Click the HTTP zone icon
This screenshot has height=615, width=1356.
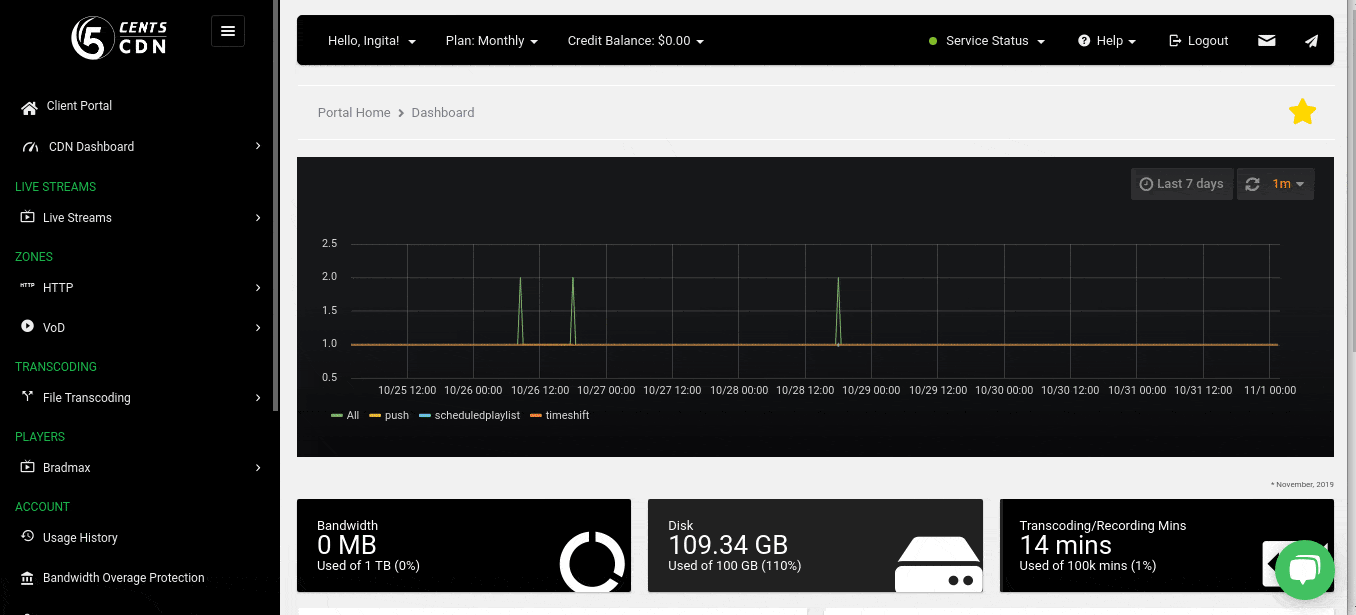click(27, 286)
